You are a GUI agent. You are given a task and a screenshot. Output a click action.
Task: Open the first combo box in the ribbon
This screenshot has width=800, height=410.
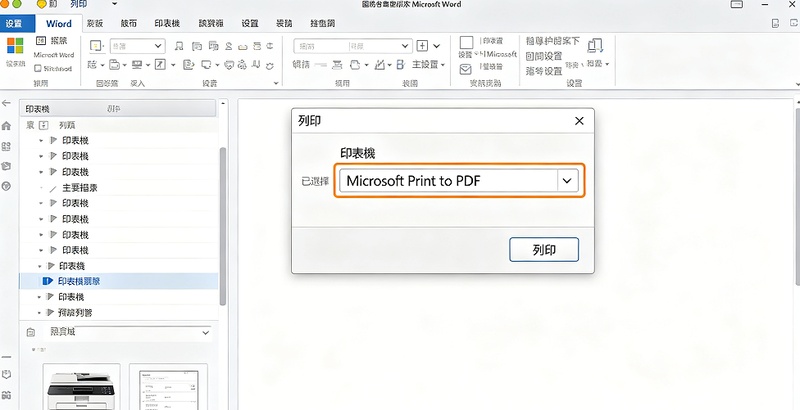tap(137, 46)
